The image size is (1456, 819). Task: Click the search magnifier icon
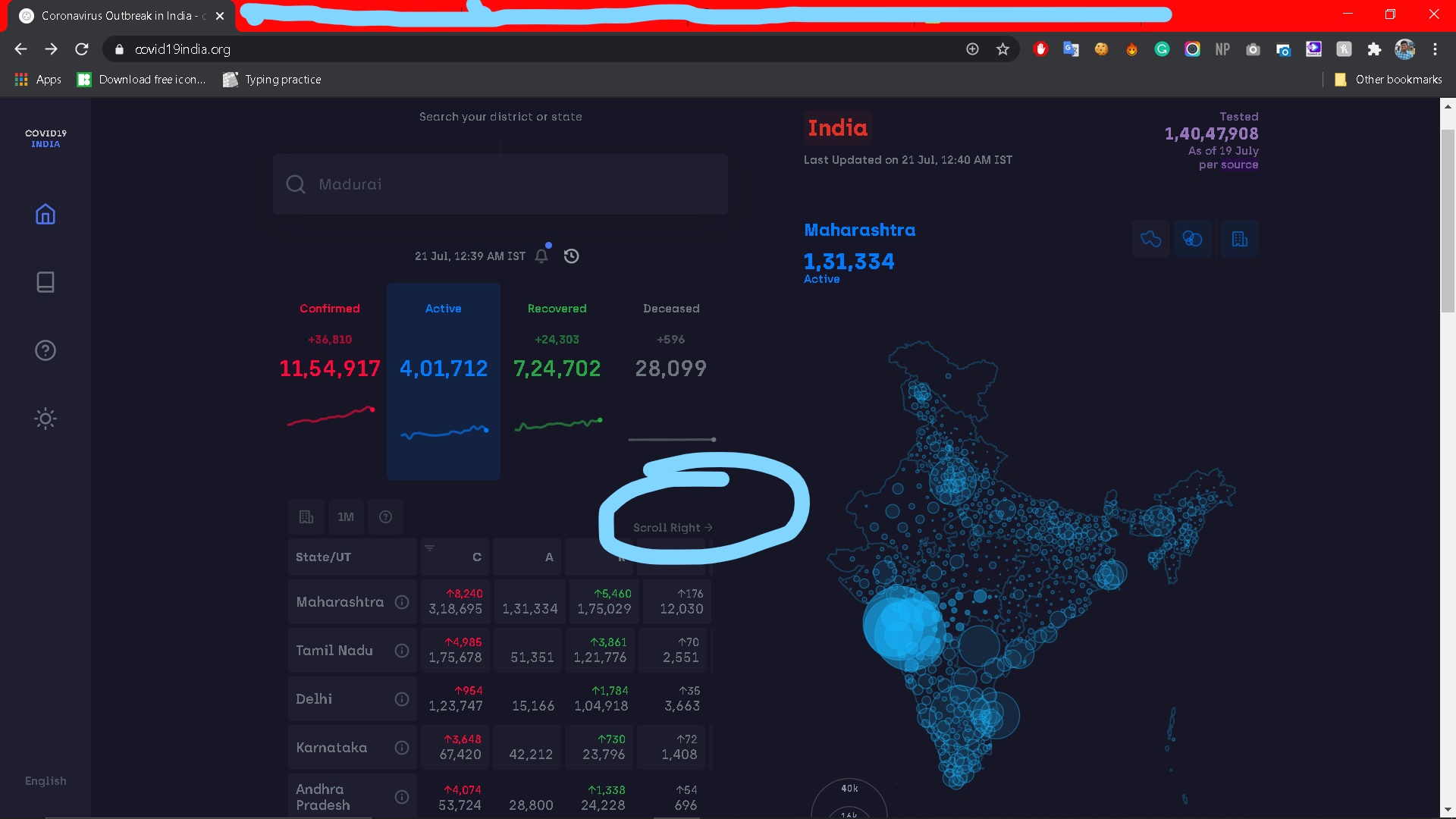(x=296, y=184)
